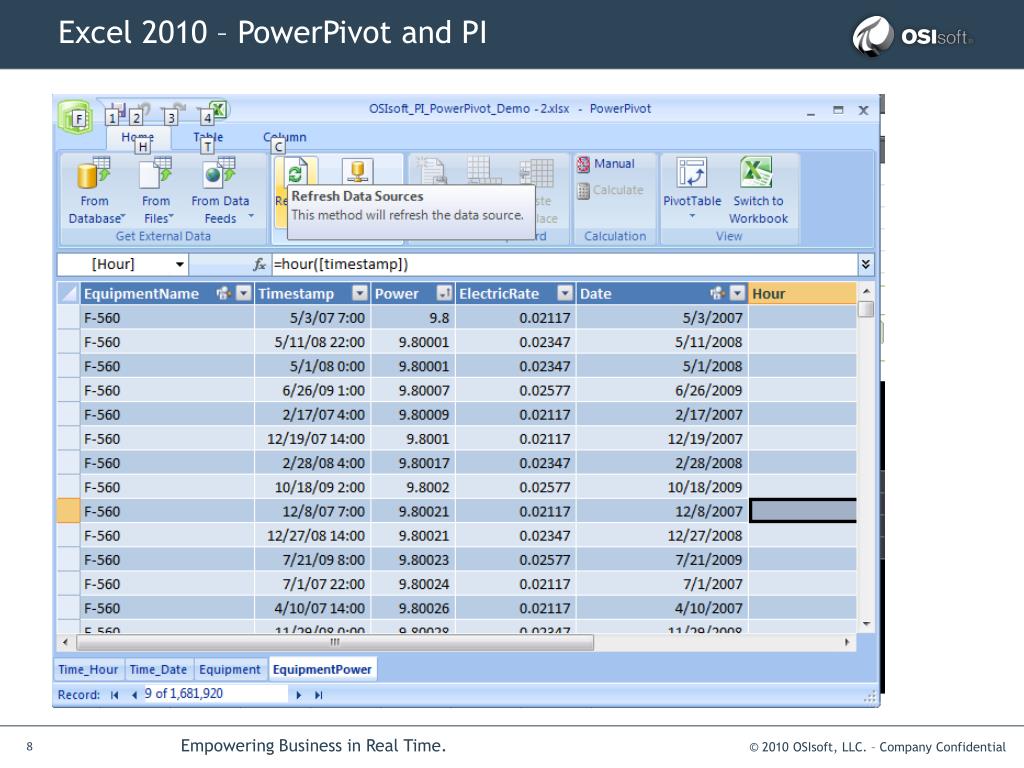This screenshot has width=1024, height=768.
Task: Click Power cell 9.80024
Action: [413, 584]
